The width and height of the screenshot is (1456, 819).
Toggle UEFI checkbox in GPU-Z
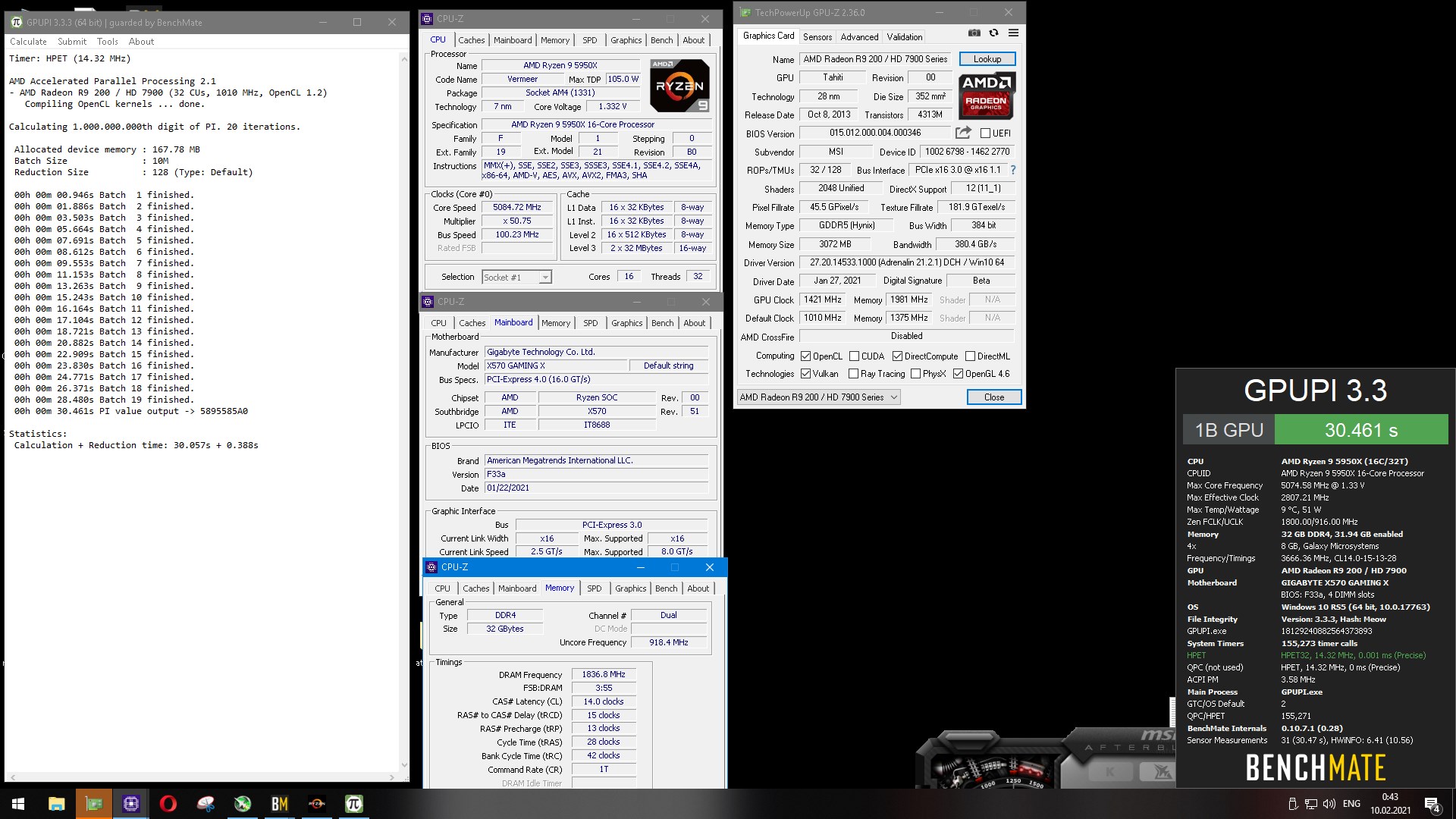tap(985, 133)
